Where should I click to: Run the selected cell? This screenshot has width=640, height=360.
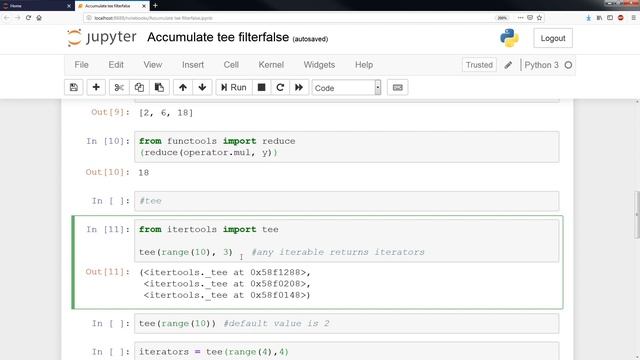233,87
